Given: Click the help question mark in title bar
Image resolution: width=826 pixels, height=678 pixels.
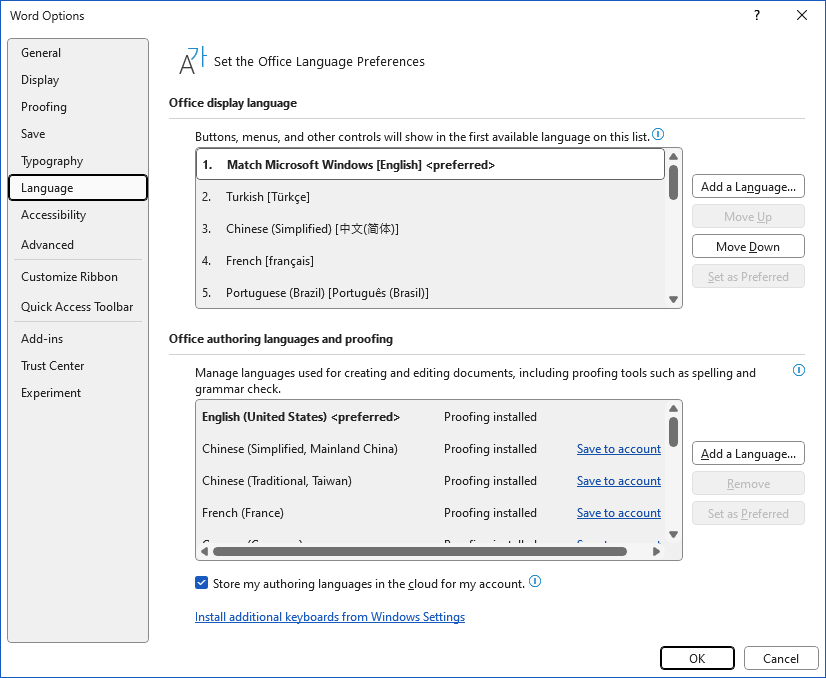Looking at the screenshot, I should pyautogui.click(x=756, y=15).
